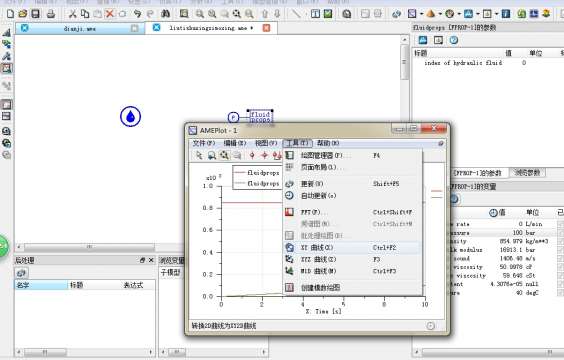Toggle the saved checkbox in the kg/m**3 row

click(560, 241)
